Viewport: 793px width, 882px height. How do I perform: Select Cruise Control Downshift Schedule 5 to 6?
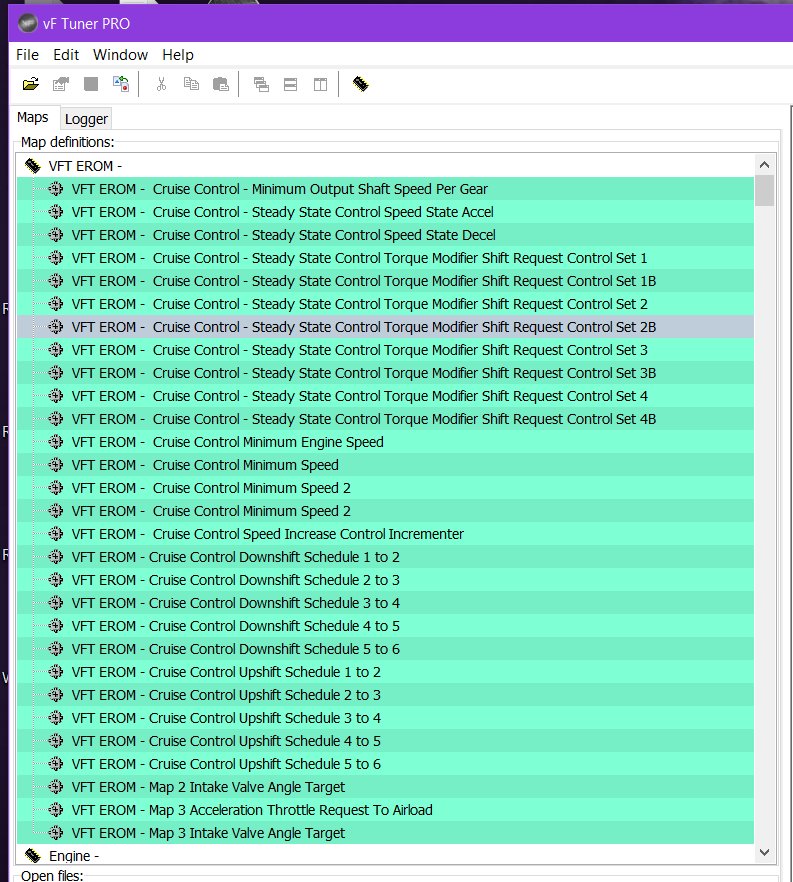pos(385,649)
